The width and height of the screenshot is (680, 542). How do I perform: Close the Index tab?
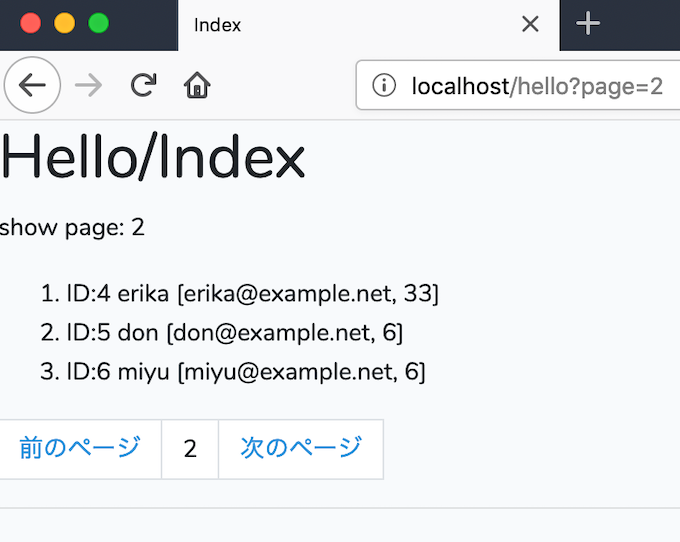pos(530,24)
